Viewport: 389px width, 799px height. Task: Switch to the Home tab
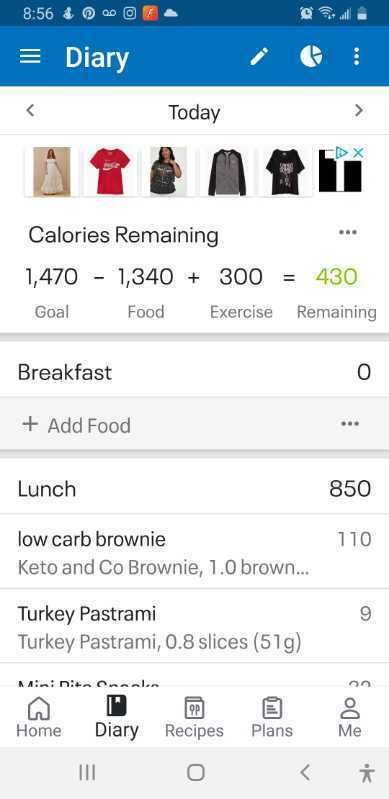pos(39,717)
